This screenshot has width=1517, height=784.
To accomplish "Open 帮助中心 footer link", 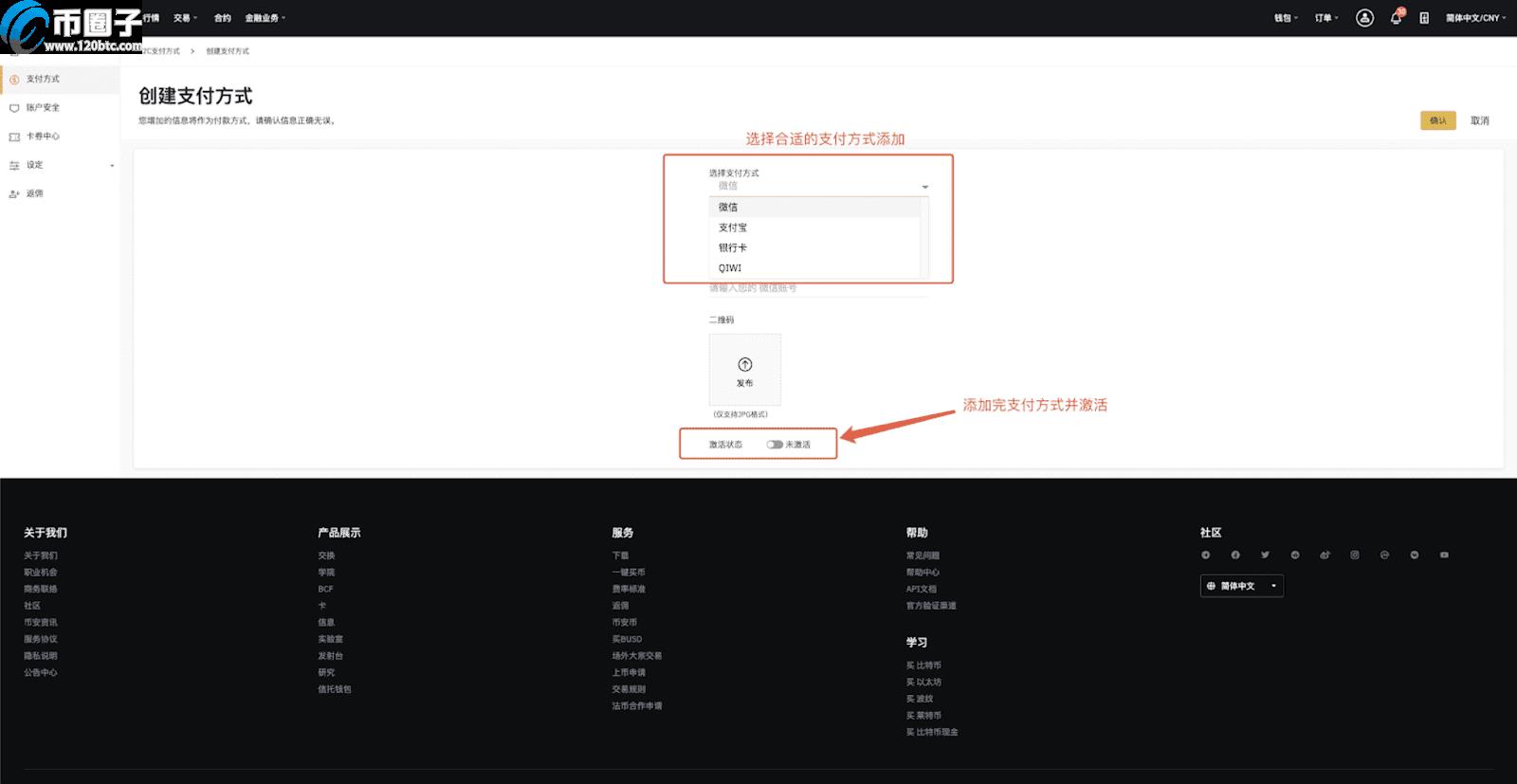I will 923,573.
